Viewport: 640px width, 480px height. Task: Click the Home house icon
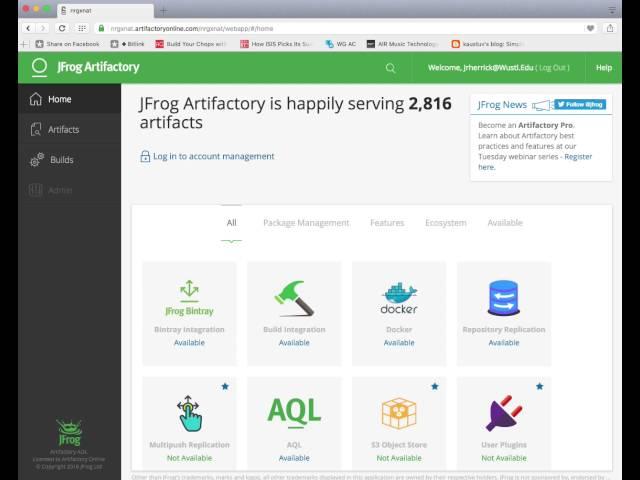click(x=36, y=99)
